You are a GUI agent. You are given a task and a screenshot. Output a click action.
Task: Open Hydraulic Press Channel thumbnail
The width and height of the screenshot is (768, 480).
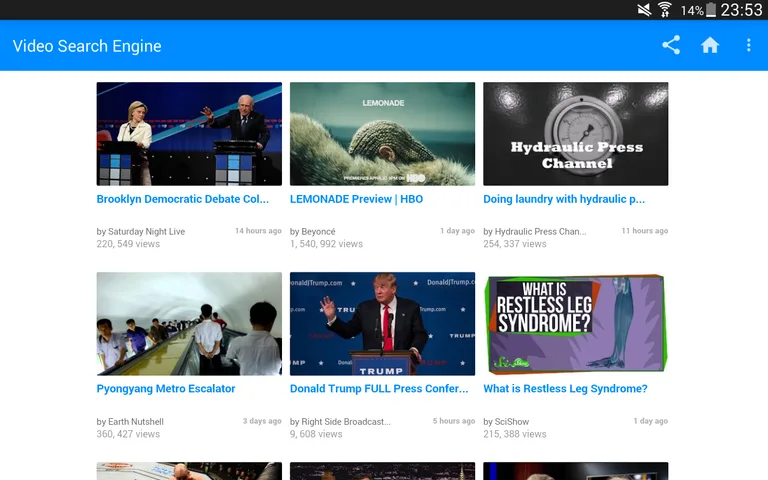tap(576, 134)
